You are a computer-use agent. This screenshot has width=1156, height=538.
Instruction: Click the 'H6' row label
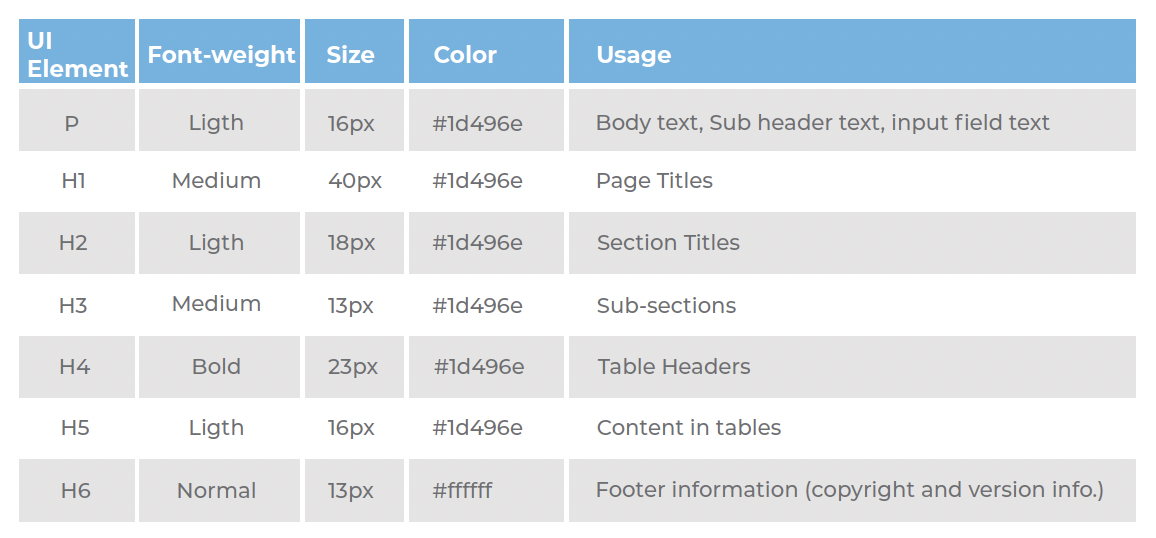[75, 490]
